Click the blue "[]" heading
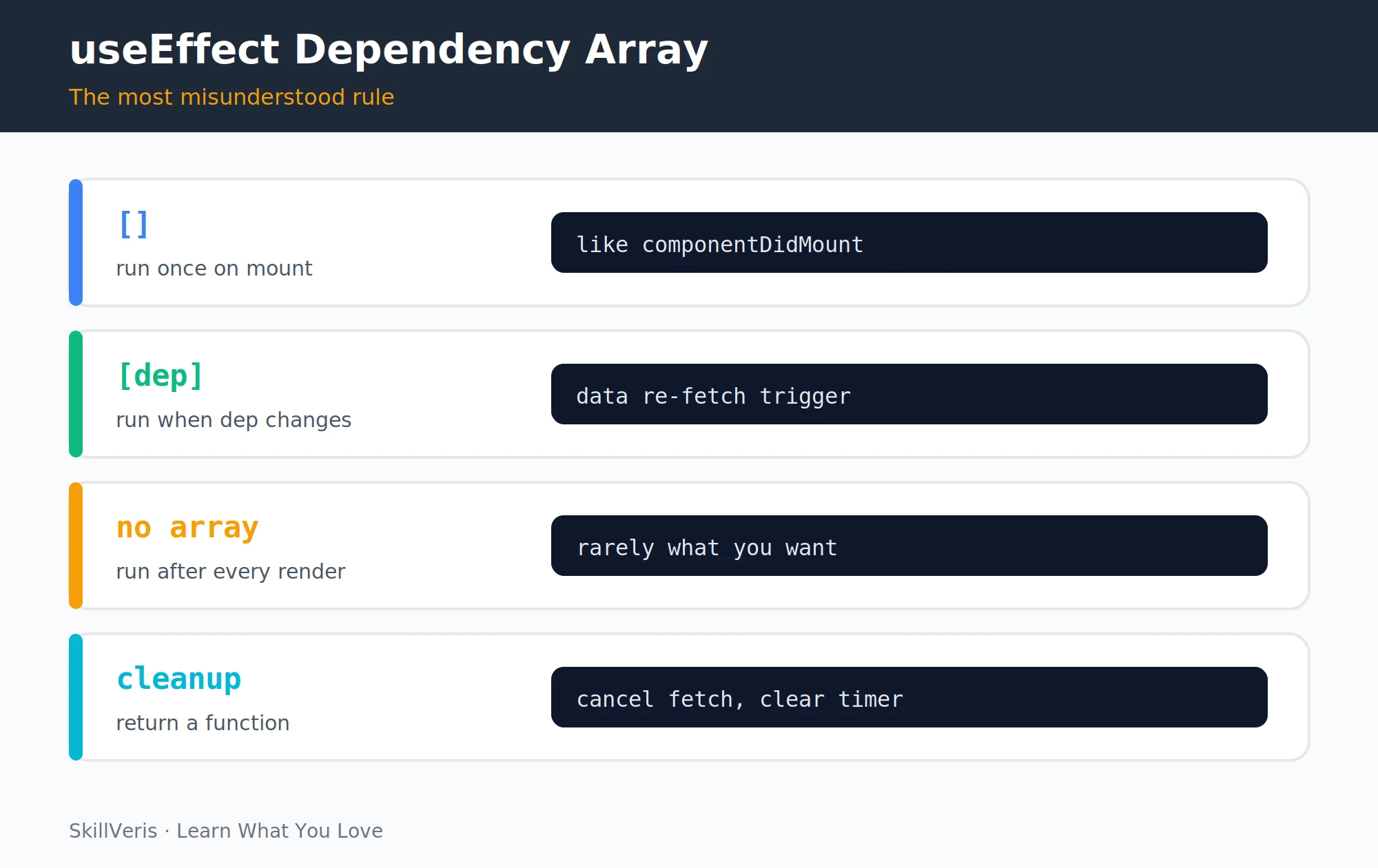 point(134,225)
